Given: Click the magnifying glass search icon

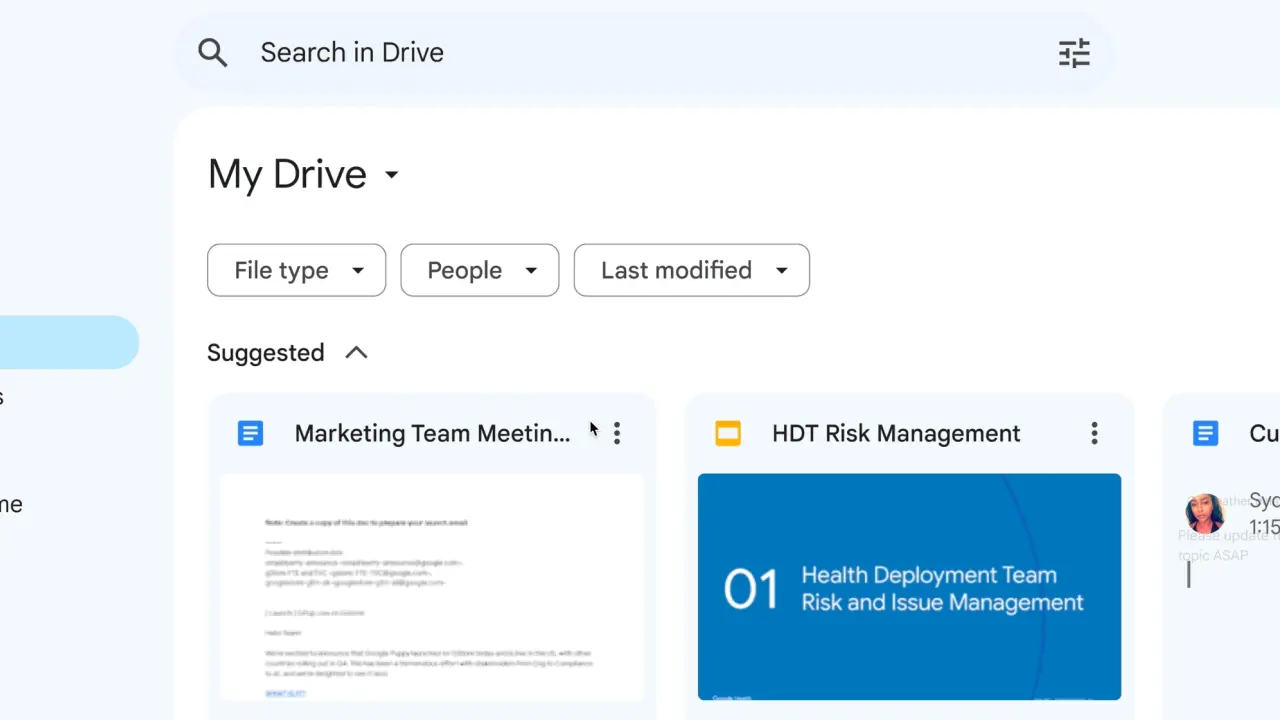Looking at the screenshot, I should 212,53.
